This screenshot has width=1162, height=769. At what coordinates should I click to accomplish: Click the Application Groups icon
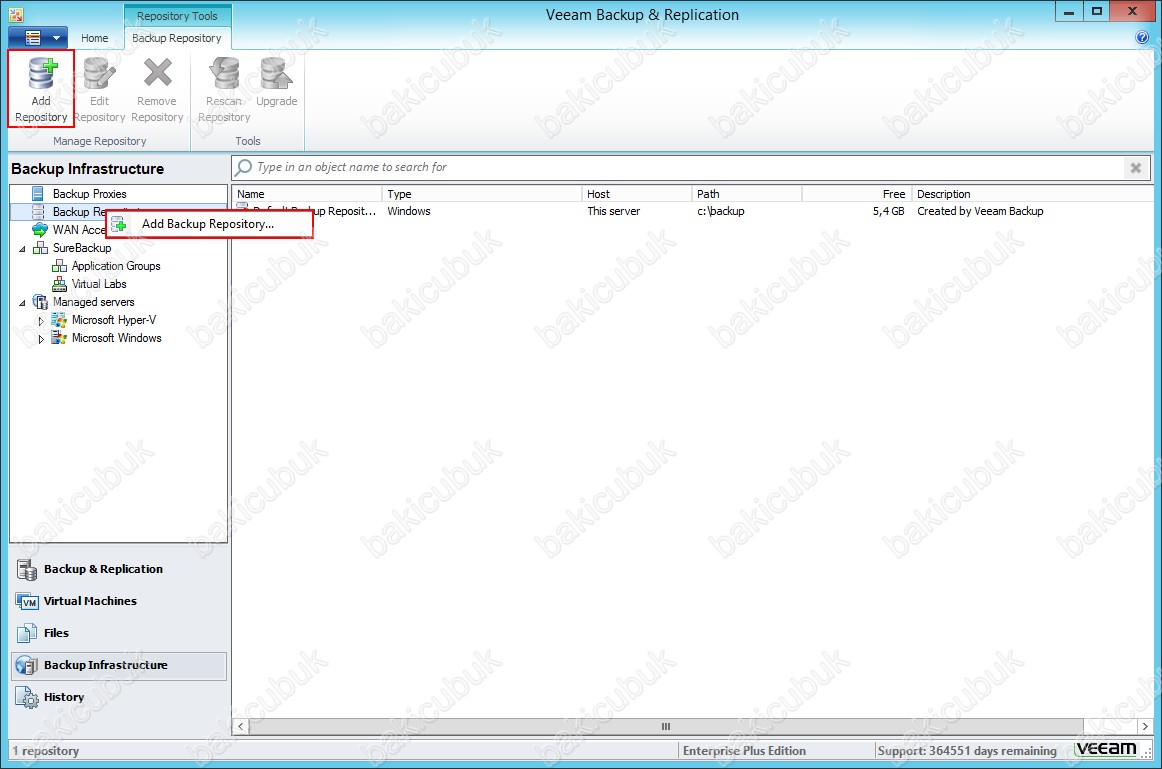[x=59, y=266]
